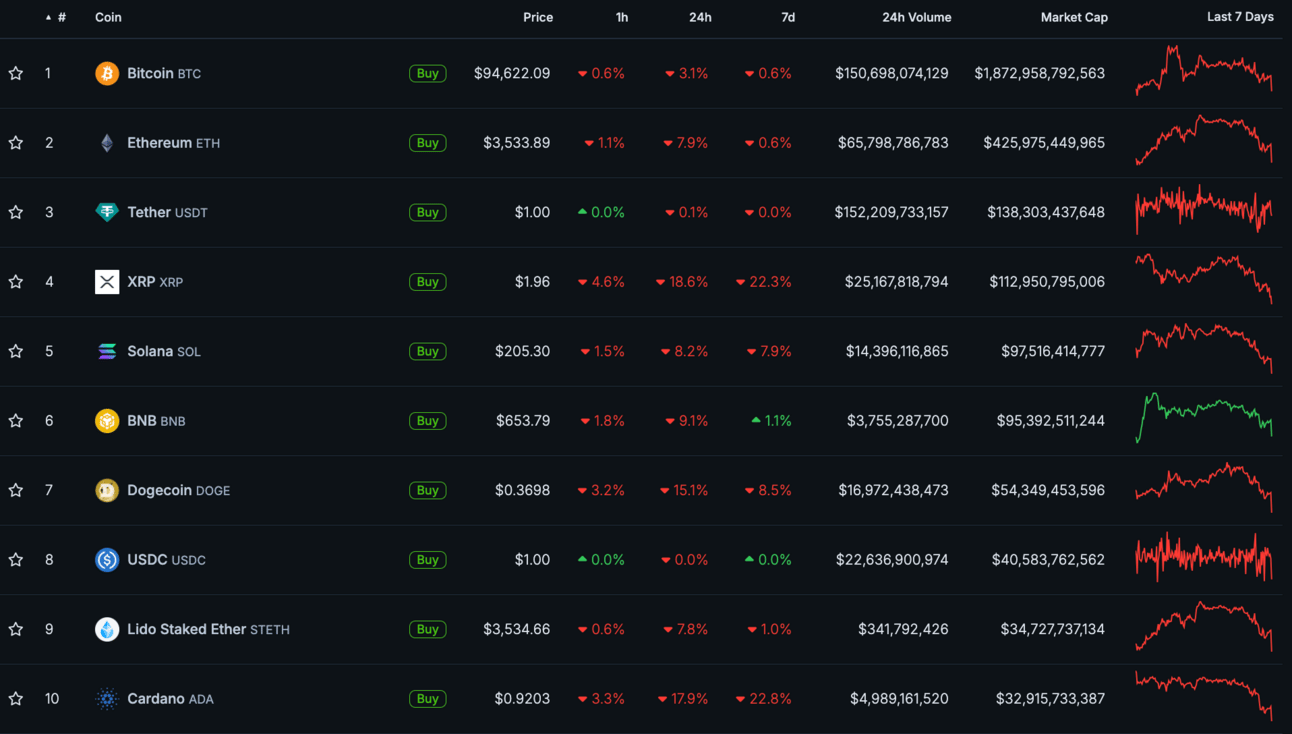Click the Last 7 Days column header
The image size is (1292, 734).
pos(1240,17)
